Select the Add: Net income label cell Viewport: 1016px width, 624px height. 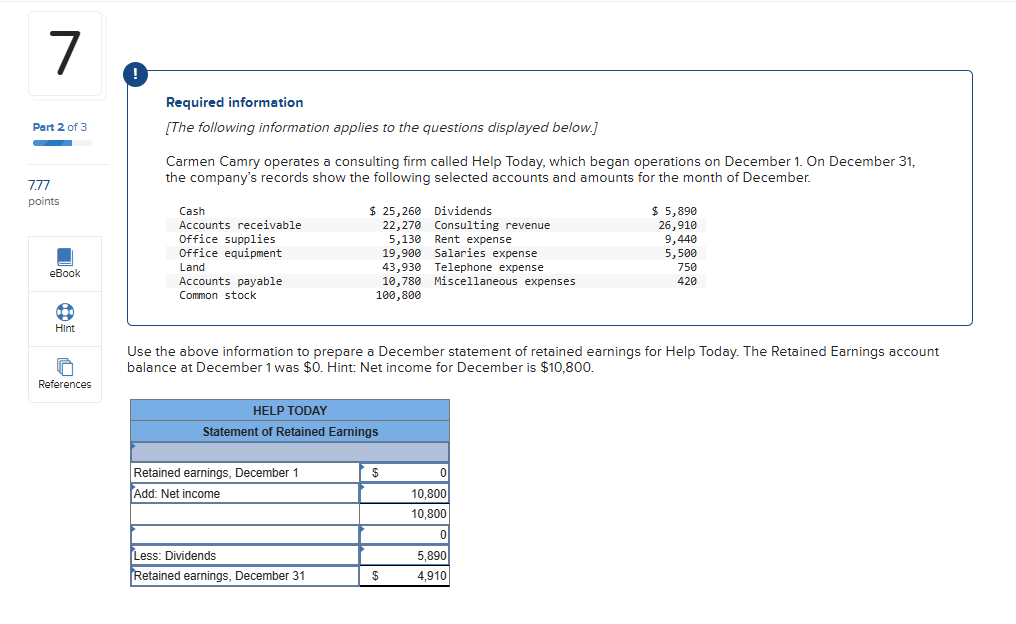(245, 493)
